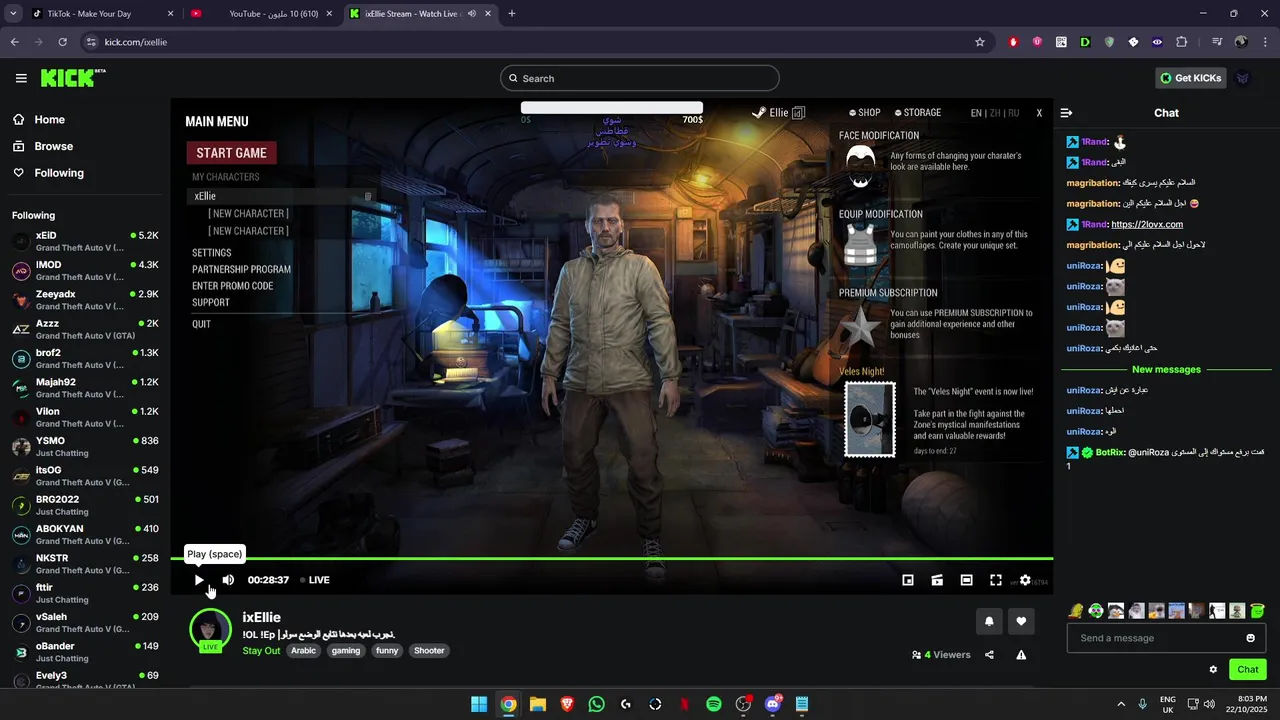Viewport: 1280px width, 720px height.
Task: Open Following in sidebar
Action: (48, 173)
